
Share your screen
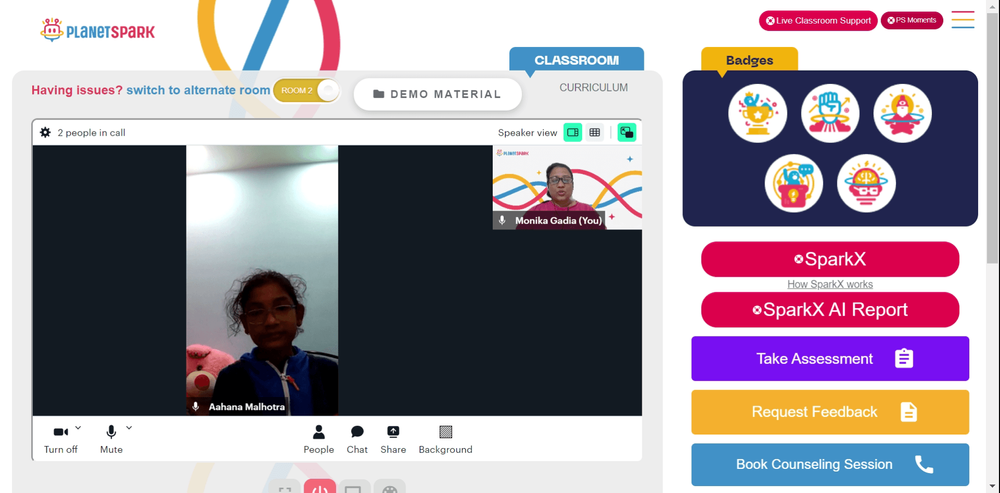[393, 439]
